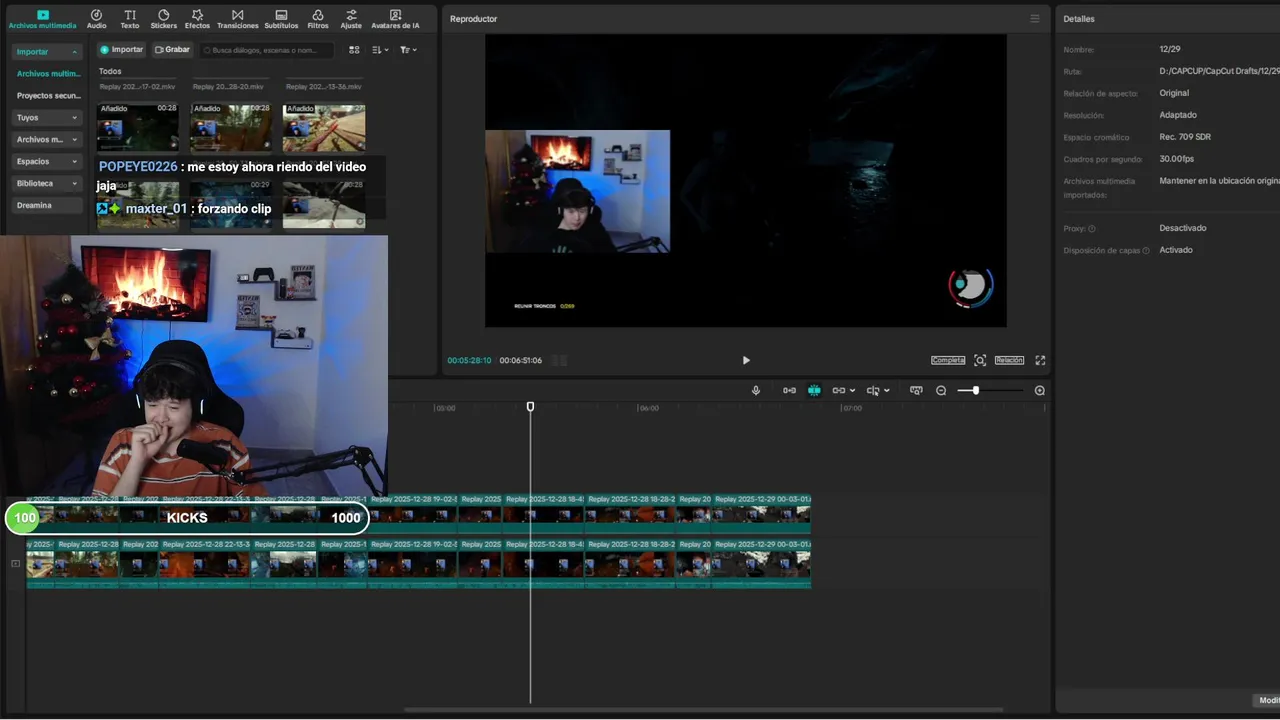
Task: Click the scan focus icon beside Completa
Action: (x=980, y=360)
